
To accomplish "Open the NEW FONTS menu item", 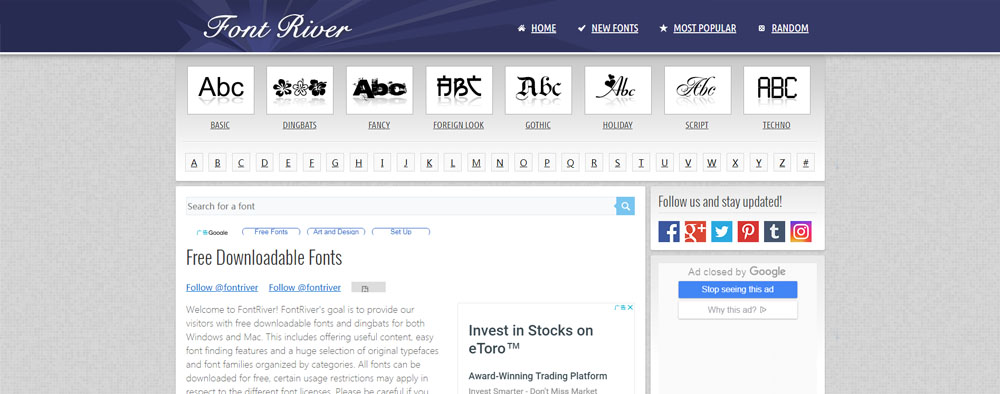I will click(615, 28).
